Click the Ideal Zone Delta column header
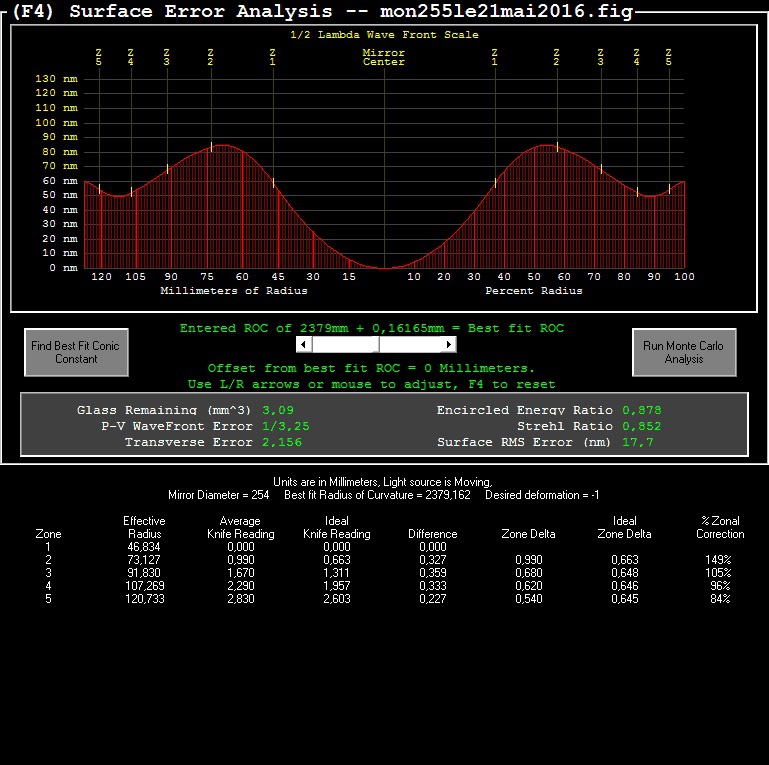The image size is (769, 765). point(624,527)
